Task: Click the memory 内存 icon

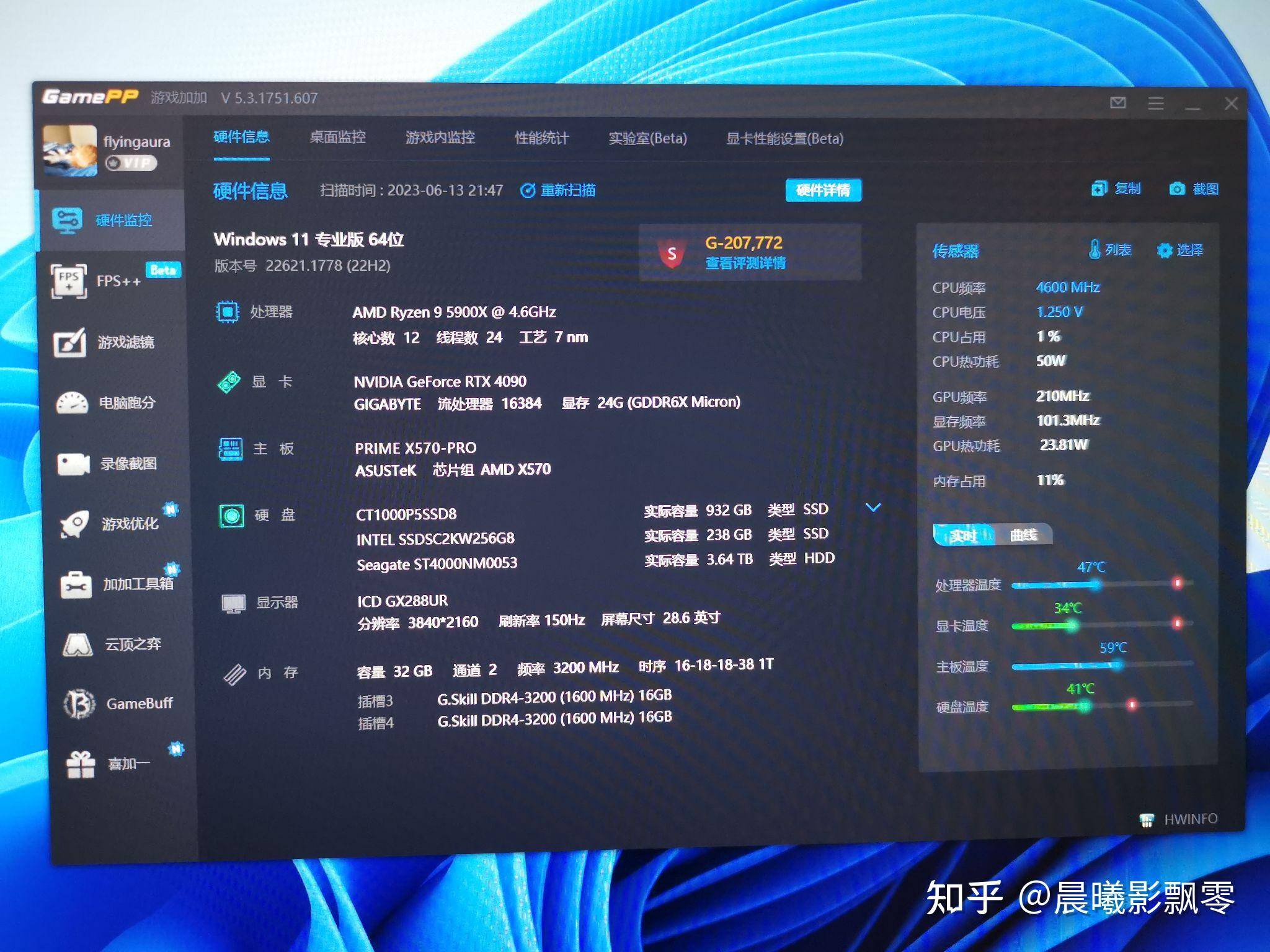Action: 235,674
